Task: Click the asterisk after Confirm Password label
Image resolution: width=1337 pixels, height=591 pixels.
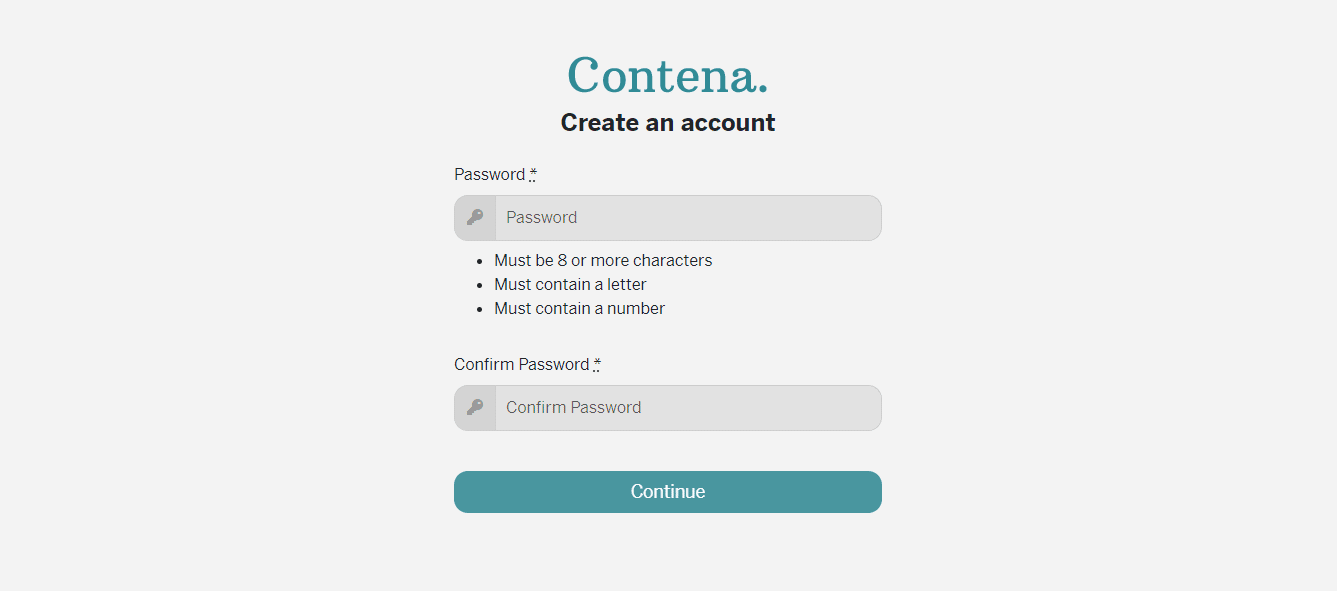Action: tap(597, 363)
